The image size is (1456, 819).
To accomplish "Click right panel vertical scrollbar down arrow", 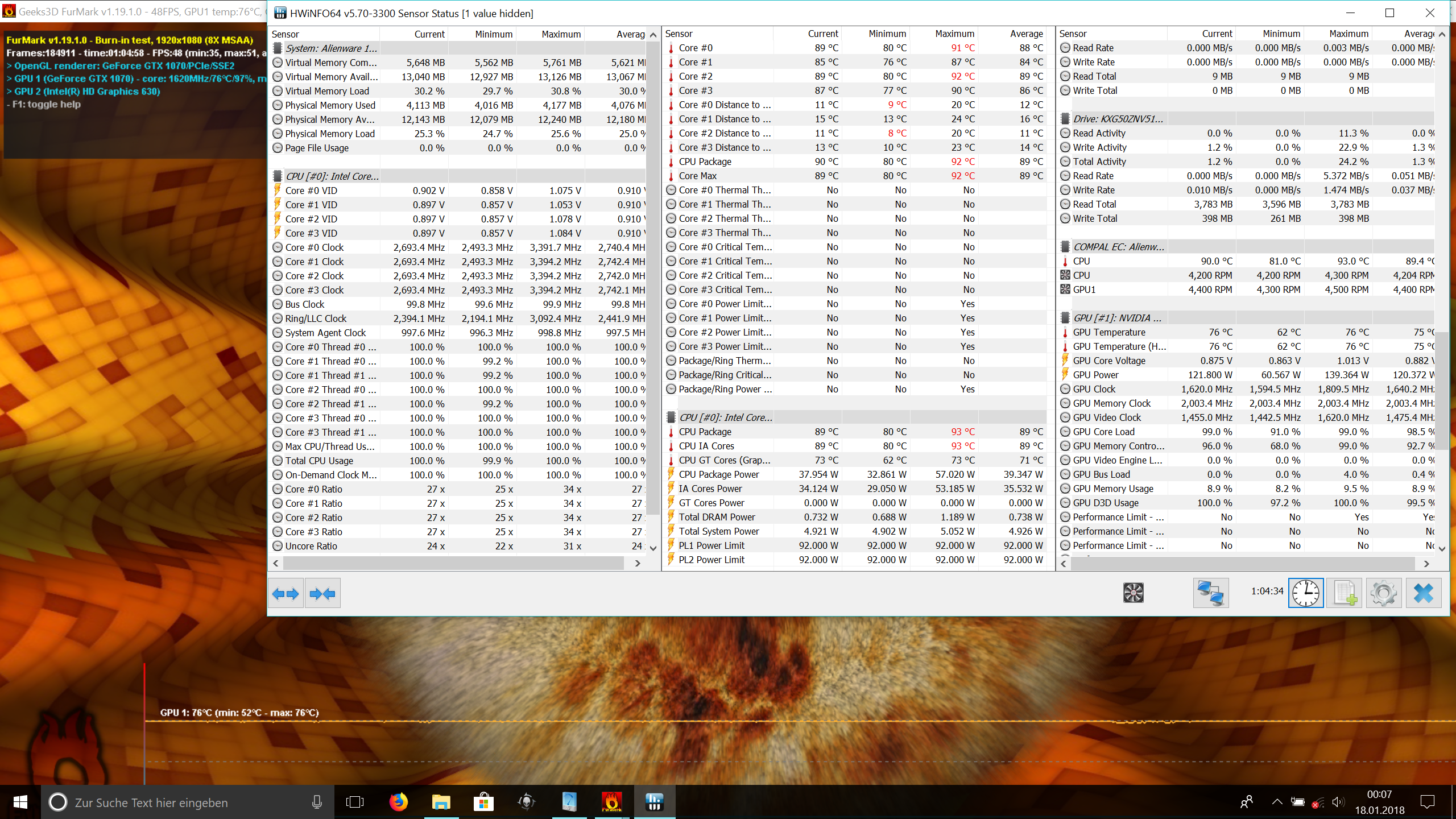I will (x=1442, y=548).
